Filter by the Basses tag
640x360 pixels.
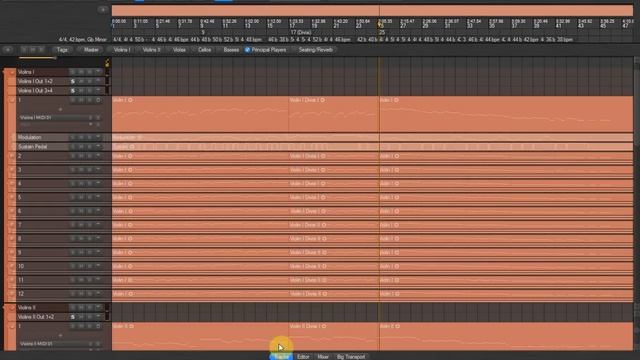click(x=231, y=50)
